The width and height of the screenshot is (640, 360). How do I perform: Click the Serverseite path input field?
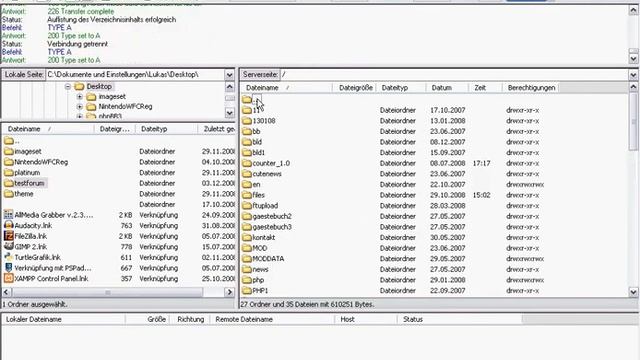(x=454, y=75)
